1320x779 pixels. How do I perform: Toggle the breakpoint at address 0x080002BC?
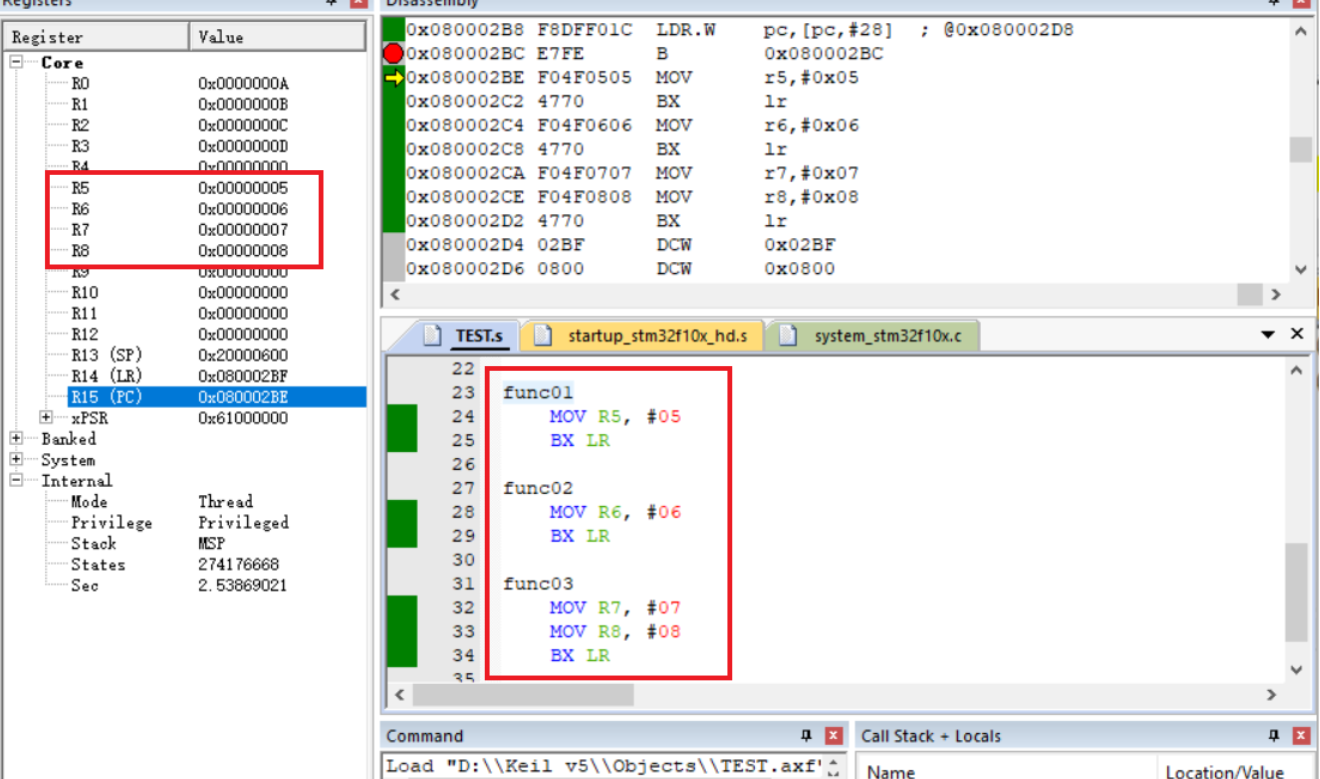click(393, 53)
